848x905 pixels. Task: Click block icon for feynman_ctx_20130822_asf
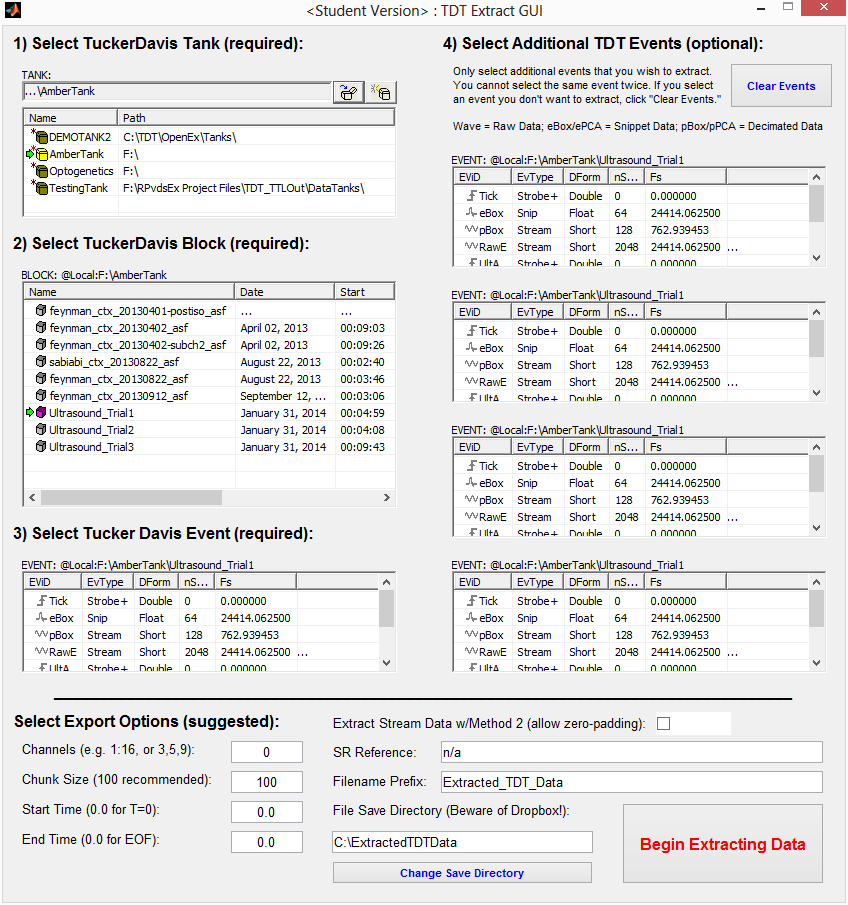tap(41, 379)
